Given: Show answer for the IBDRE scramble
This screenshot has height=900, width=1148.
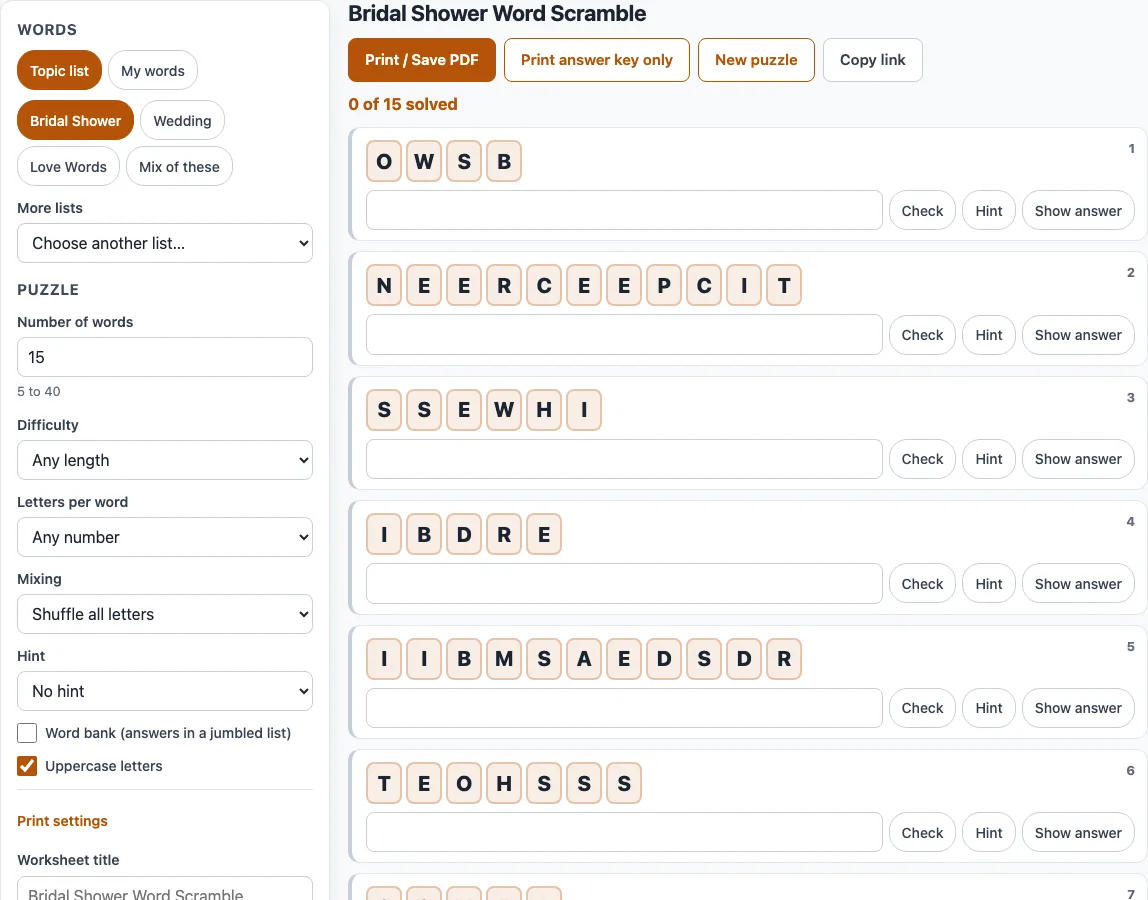Looking at the screenshot, I should click(x=1078, y=584).
